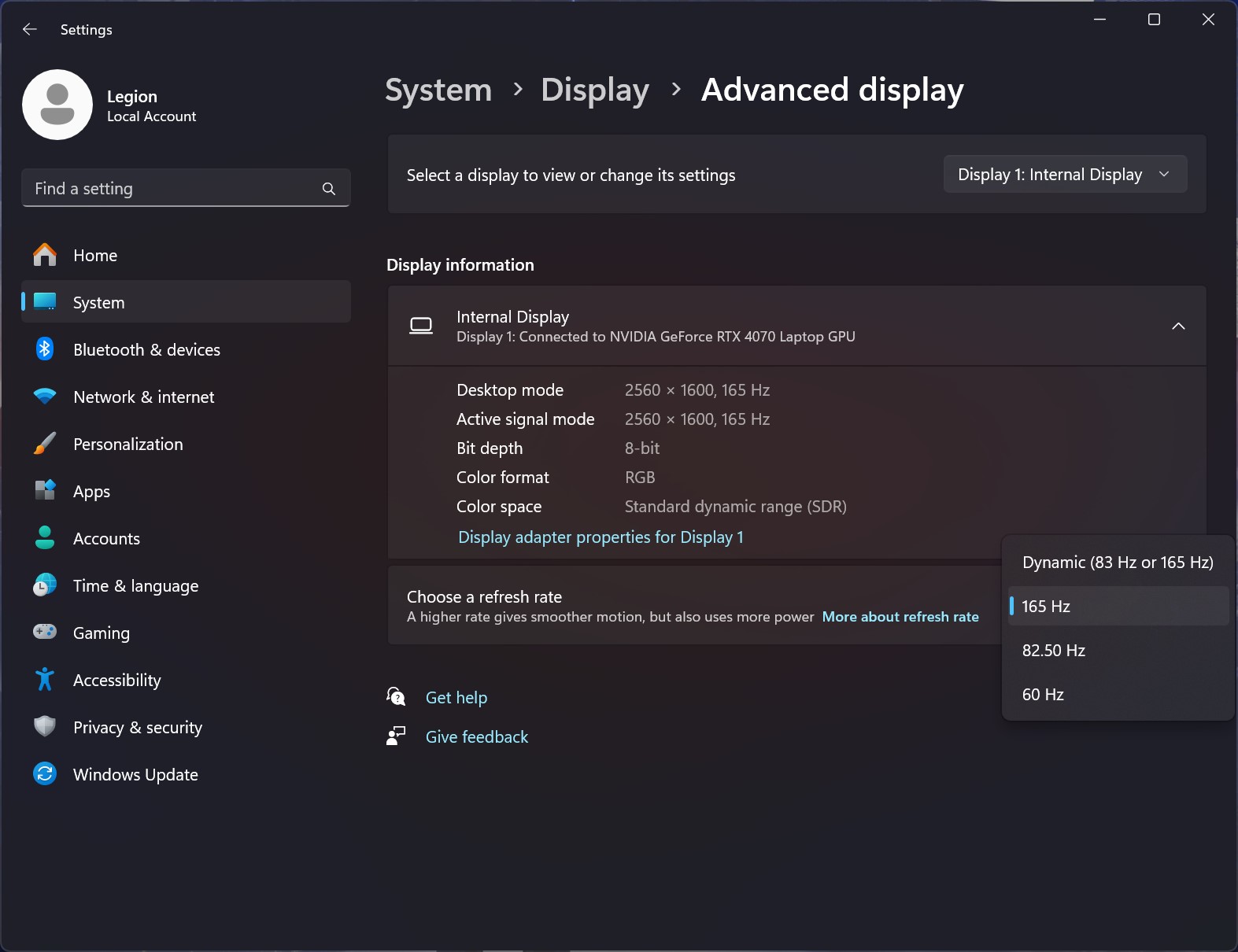Image resolution: width=1238 pixels, height=952 pixels.
Task: Click the Wi-Fi network icon in sidebar
Action: 45,397
